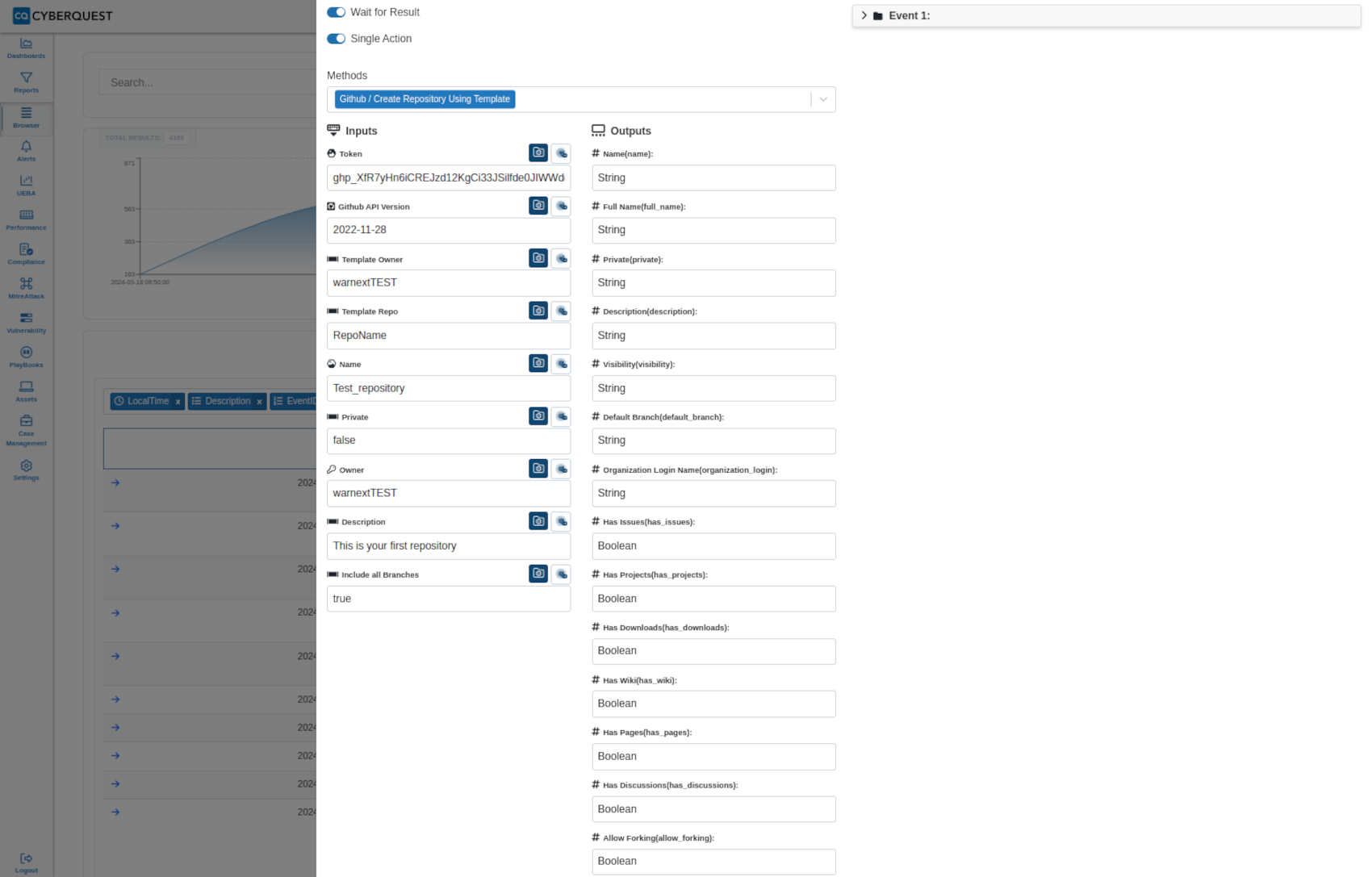Open Browser from the sidebar
The height and width of the screenshot is (877, 1372).
coord(26,118)
